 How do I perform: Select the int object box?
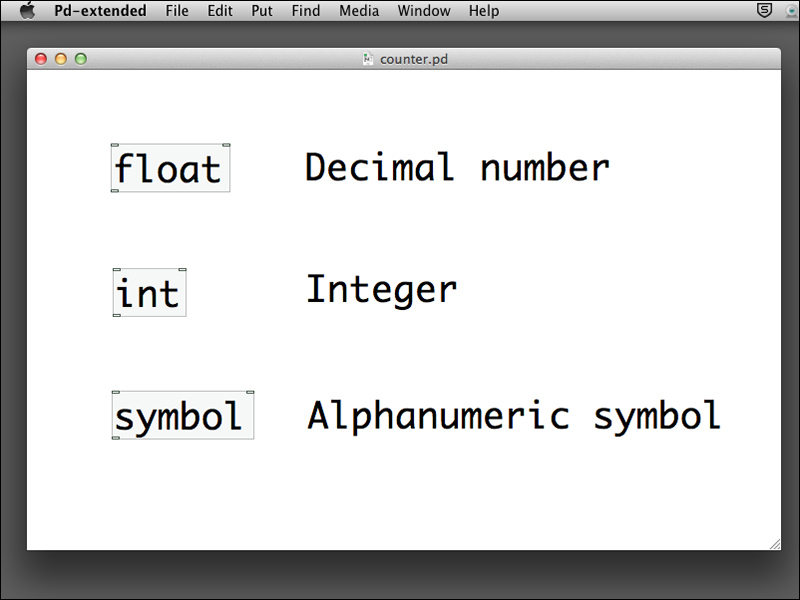point(149,293)
